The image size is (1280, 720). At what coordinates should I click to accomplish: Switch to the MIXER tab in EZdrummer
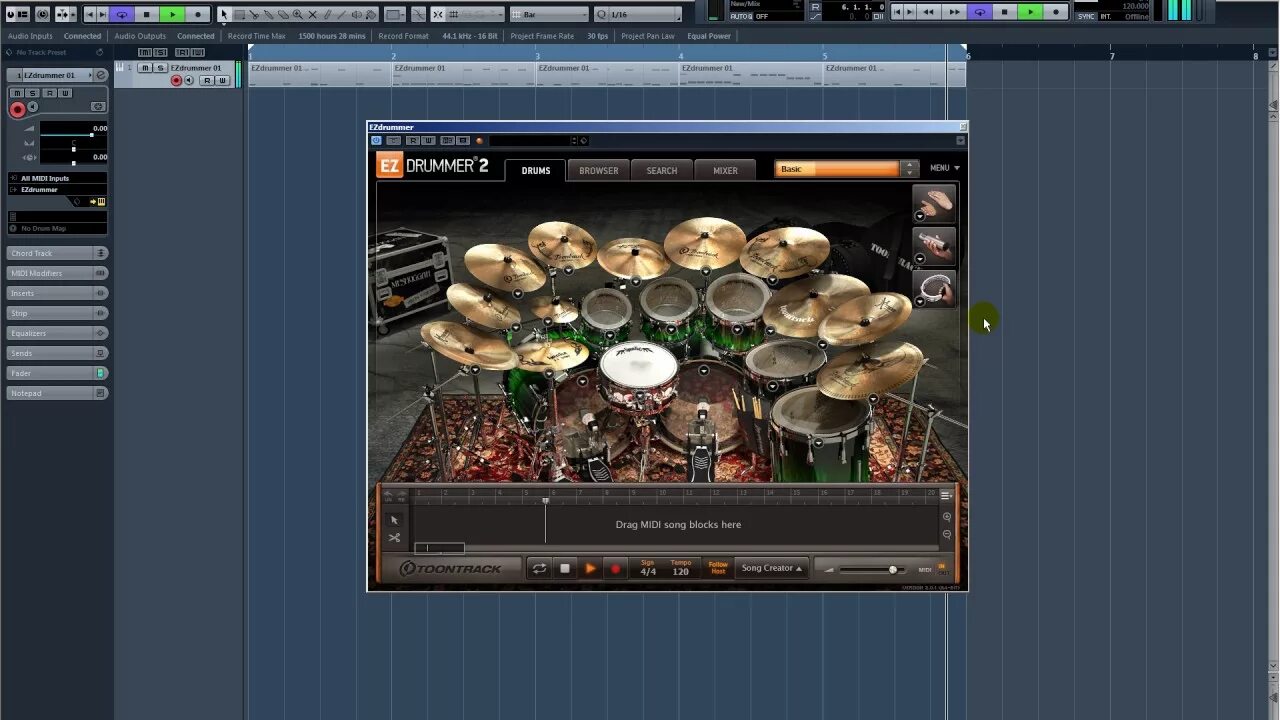(x=725, y=170)
